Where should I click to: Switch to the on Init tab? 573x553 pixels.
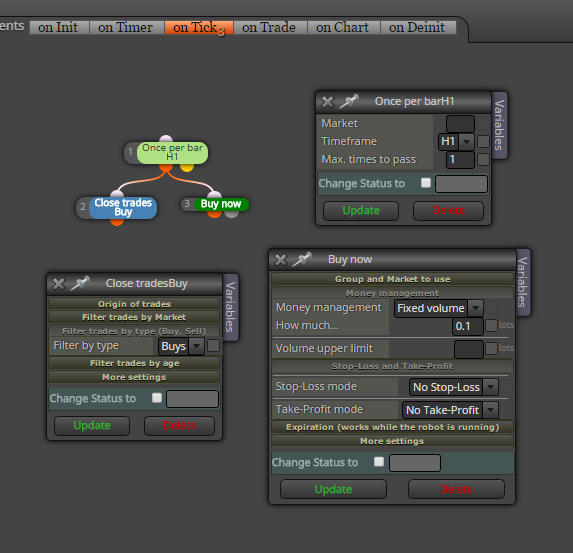[58, 27]
